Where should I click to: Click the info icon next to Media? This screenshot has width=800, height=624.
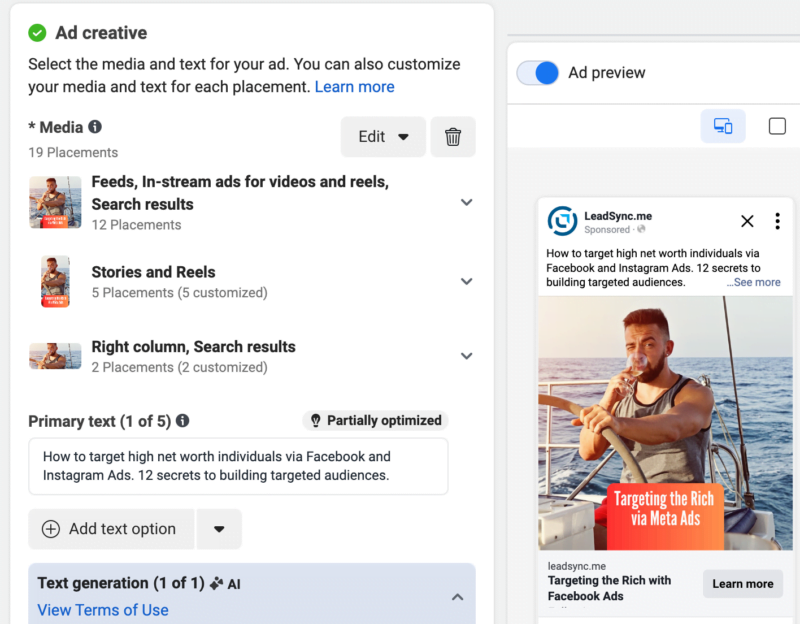[95, 127]
